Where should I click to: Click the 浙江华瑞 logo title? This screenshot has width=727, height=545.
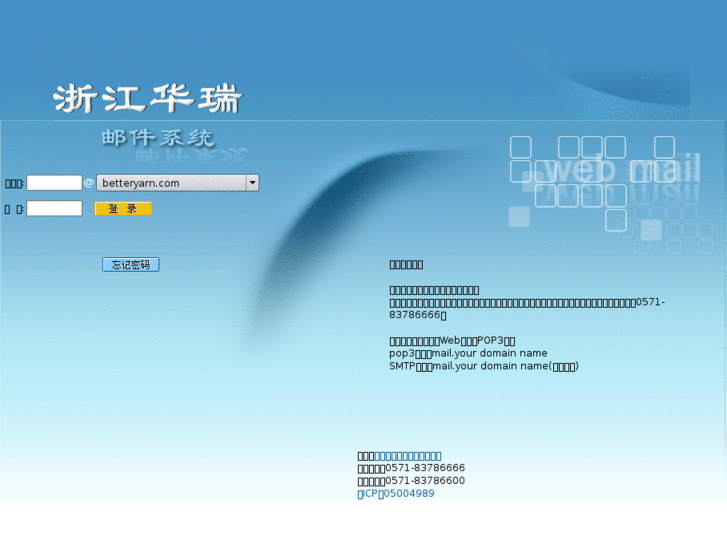pyautogui.click(x=147, y=99)
